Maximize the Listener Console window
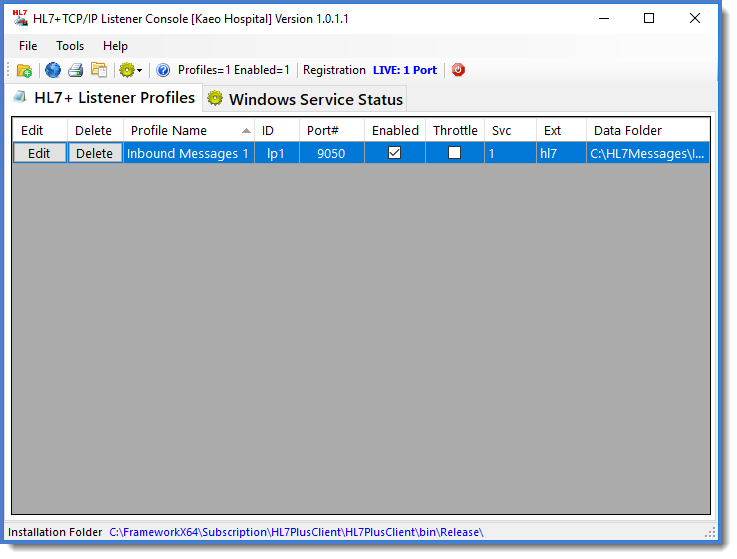 (649, 18)
